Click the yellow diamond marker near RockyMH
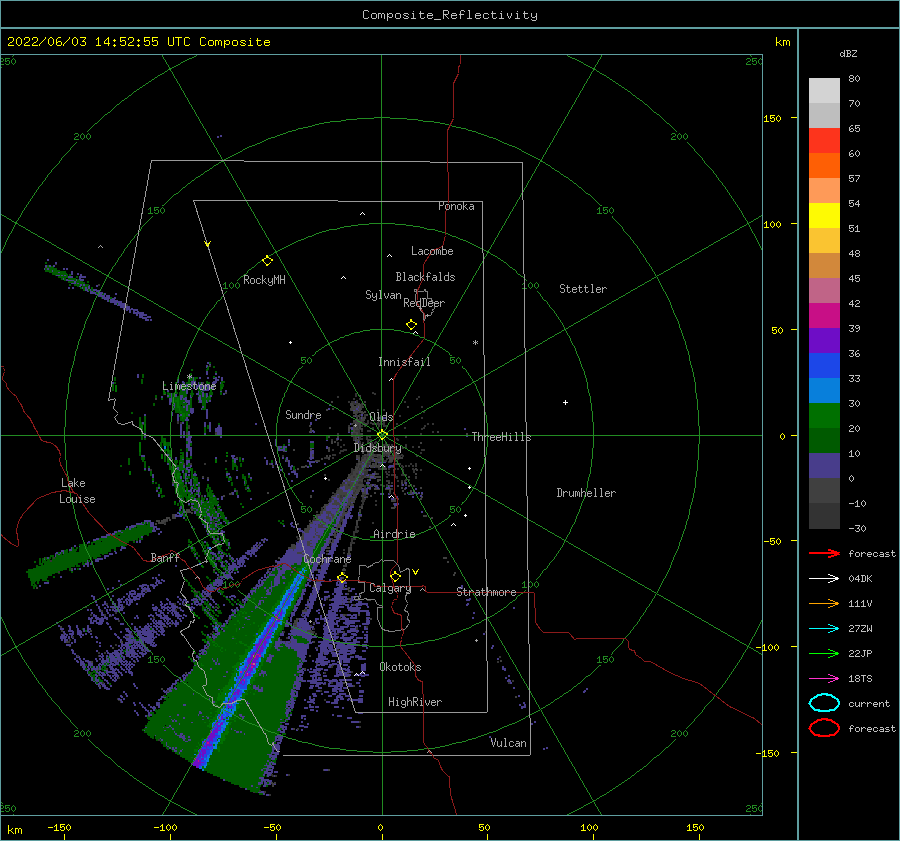The width and height of the screenshot is (900, 841). tap(267, 261)
